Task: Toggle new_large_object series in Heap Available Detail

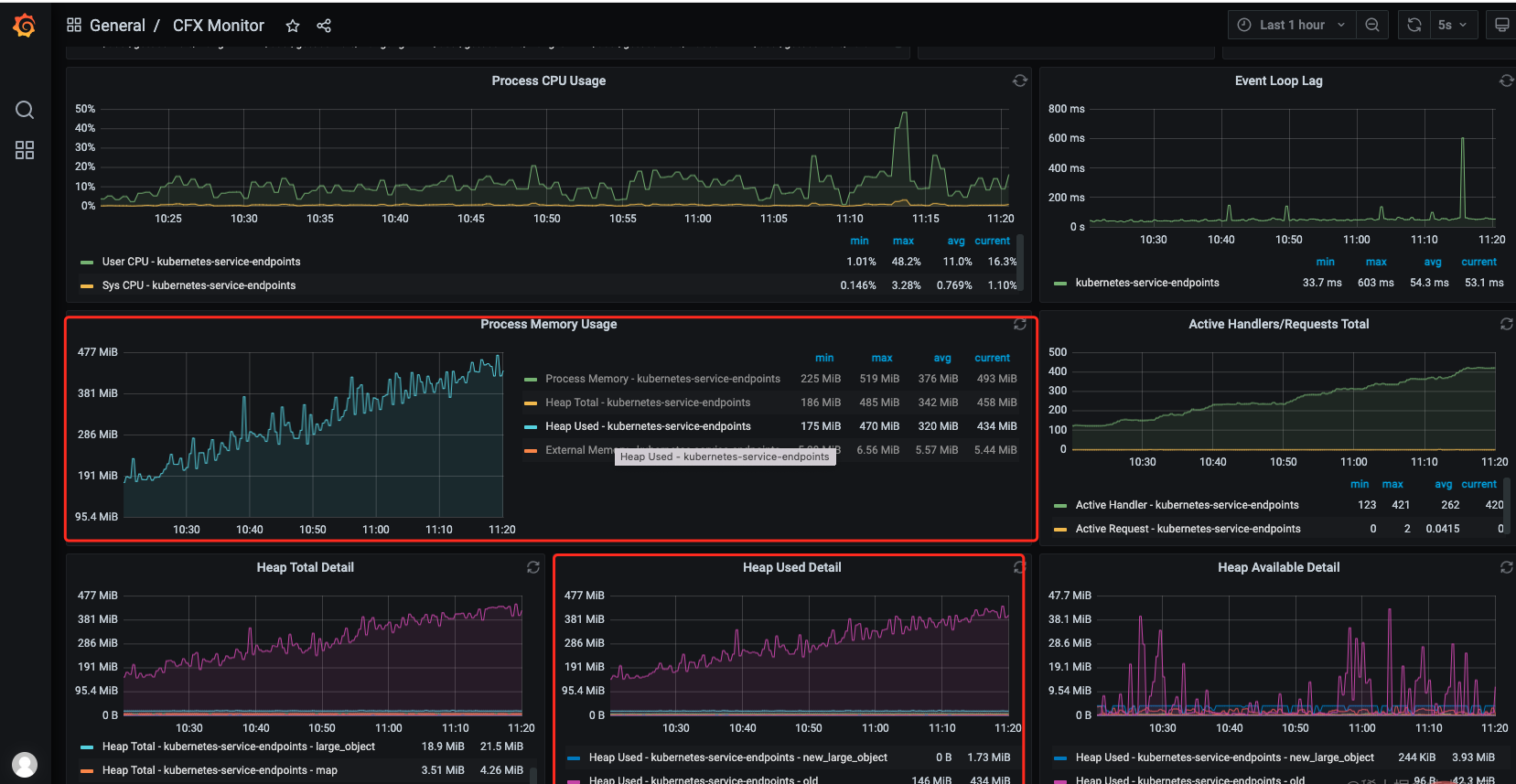Action: 1224,757
